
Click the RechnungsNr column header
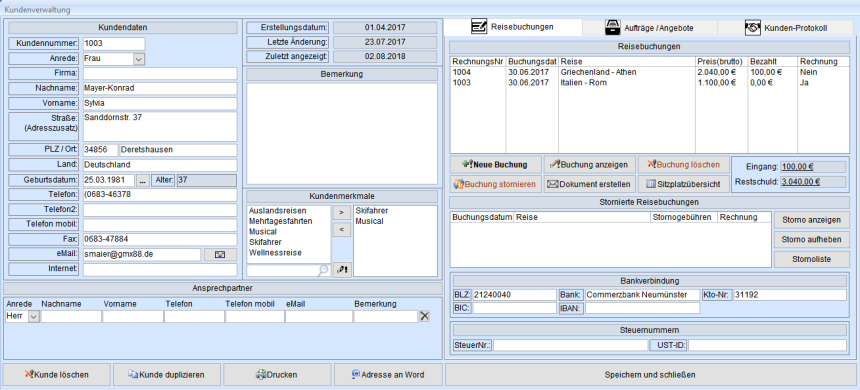click(478, 62)
